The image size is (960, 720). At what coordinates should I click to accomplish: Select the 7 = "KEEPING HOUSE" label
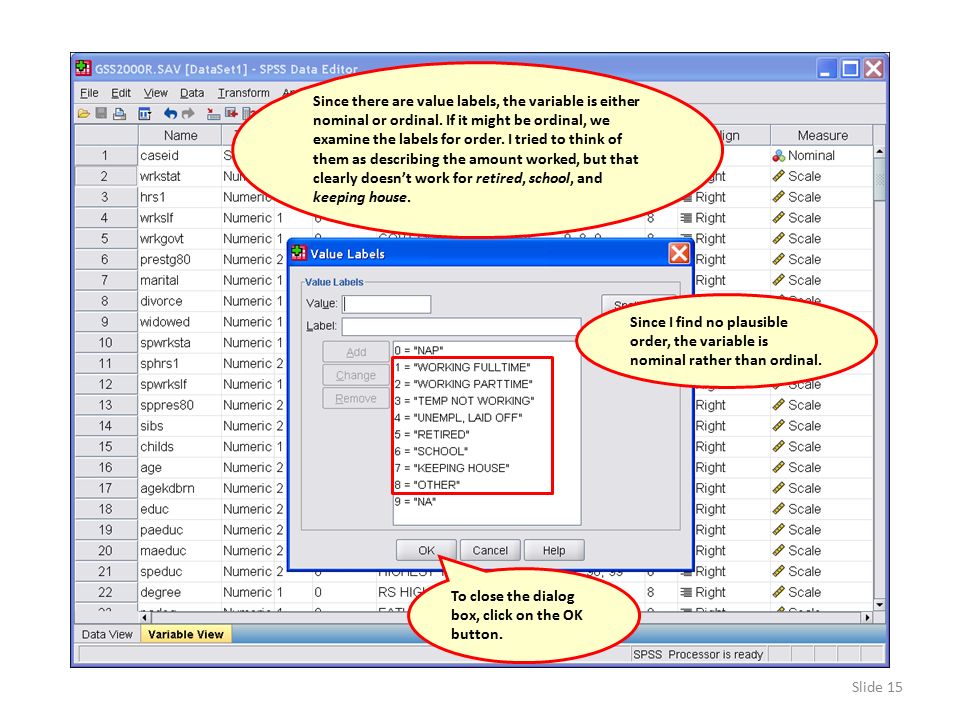452,468
